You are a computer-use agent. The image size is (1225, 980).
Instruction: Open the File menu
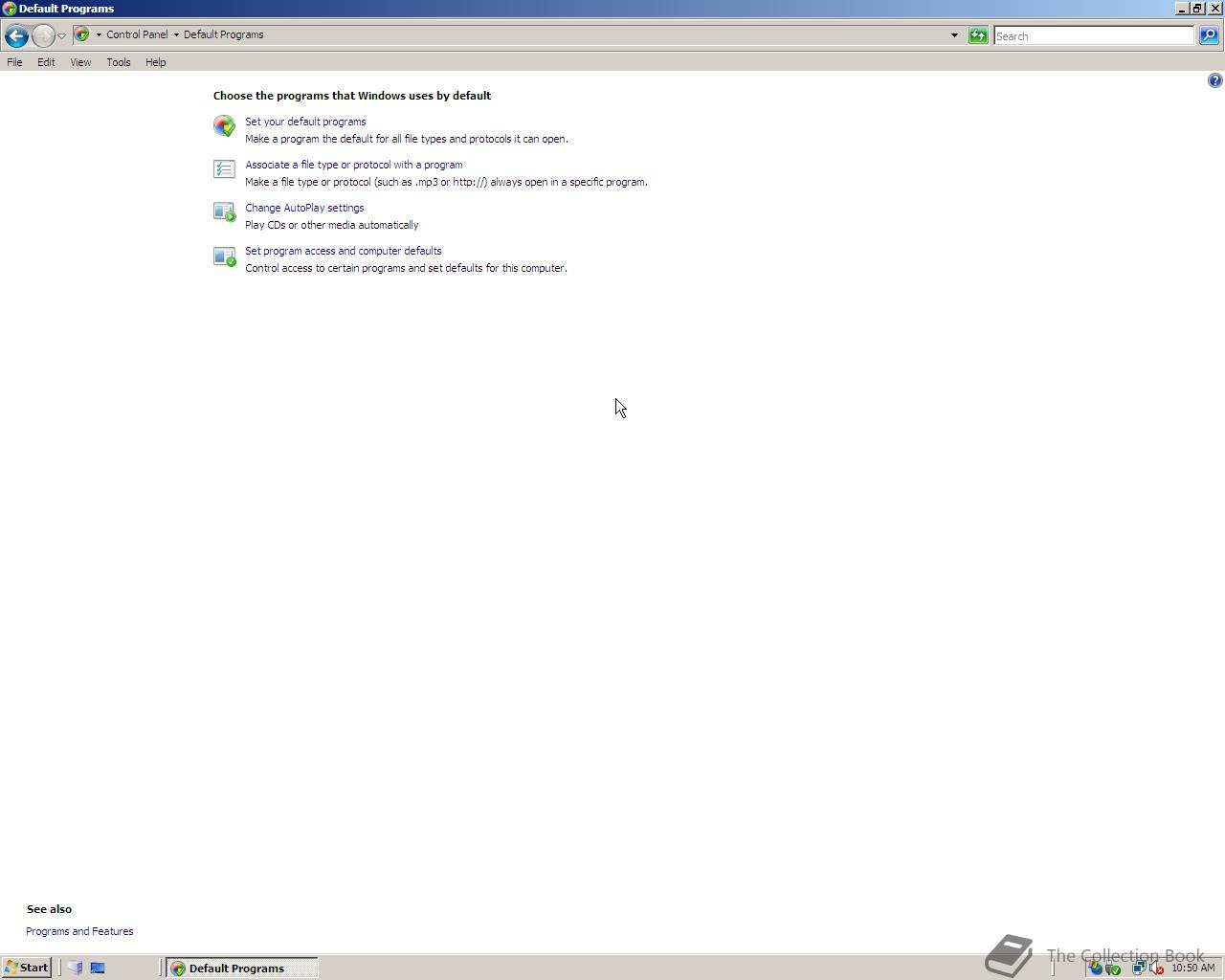14,62
